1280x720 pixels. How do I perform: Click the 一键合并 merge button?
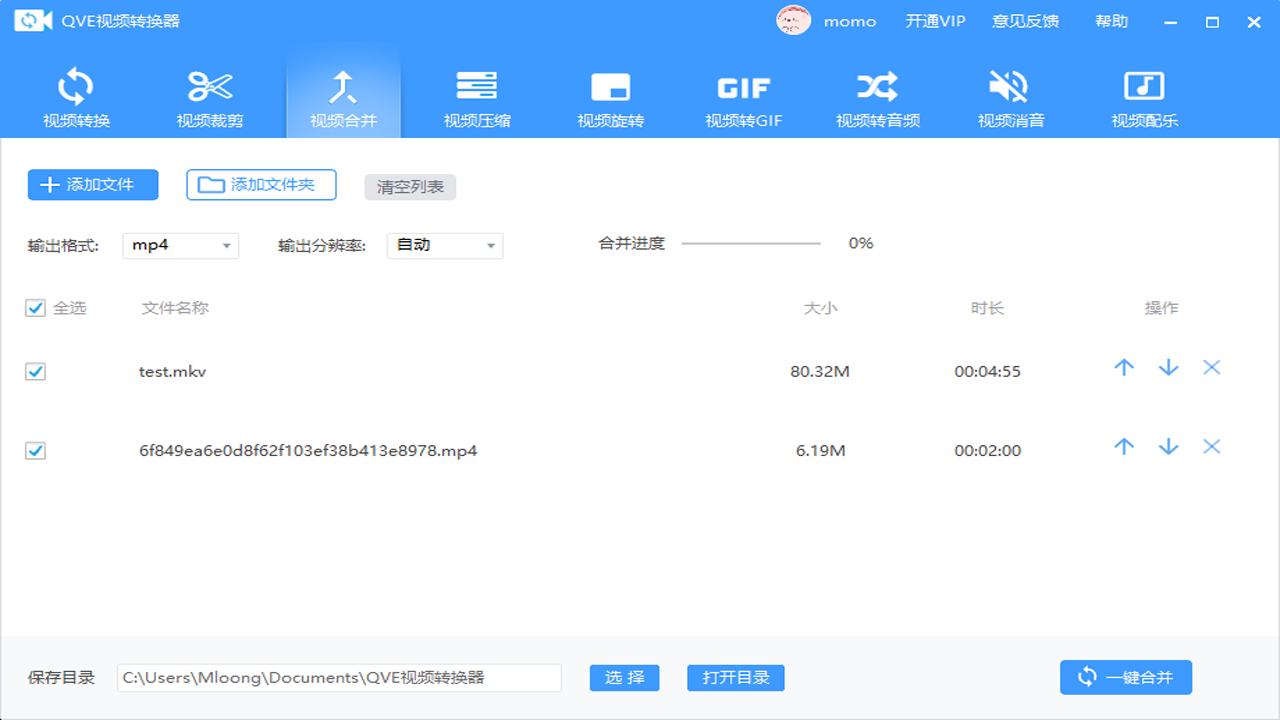tap(1126, 677)
